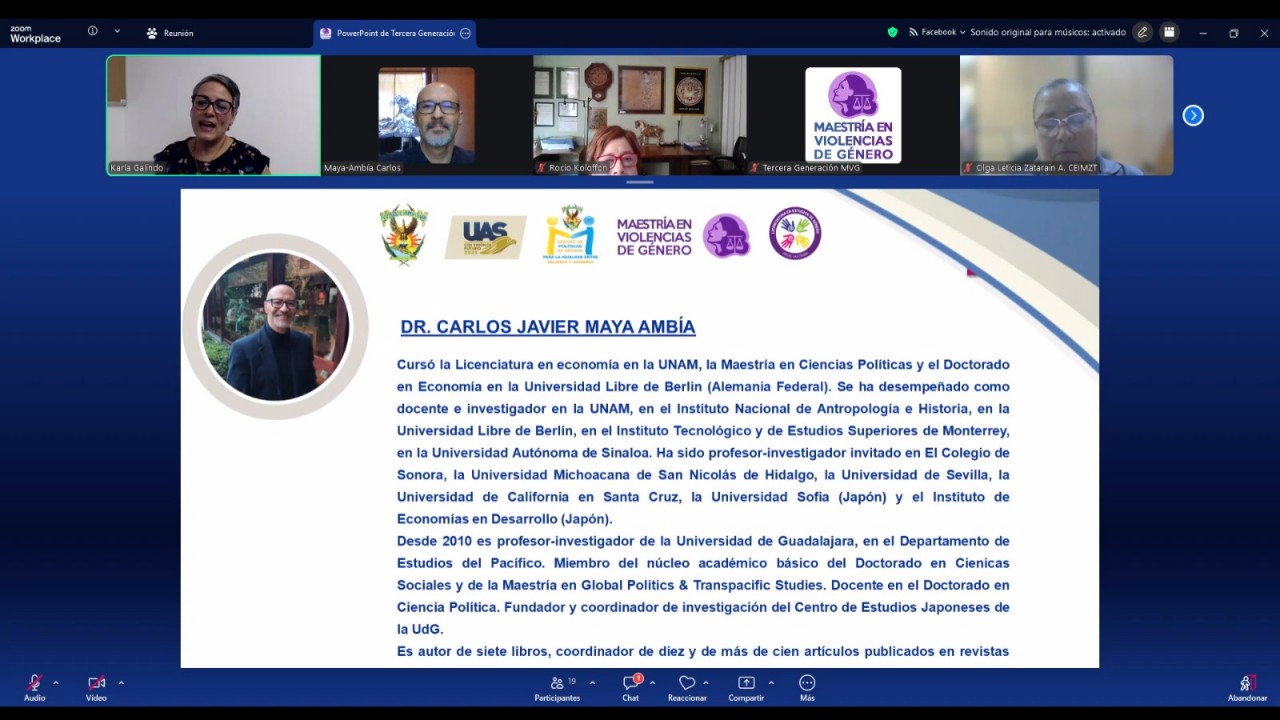Click the UAS logo on the slide
This screenshot has height=720, width=1280.
pos(485,237)
